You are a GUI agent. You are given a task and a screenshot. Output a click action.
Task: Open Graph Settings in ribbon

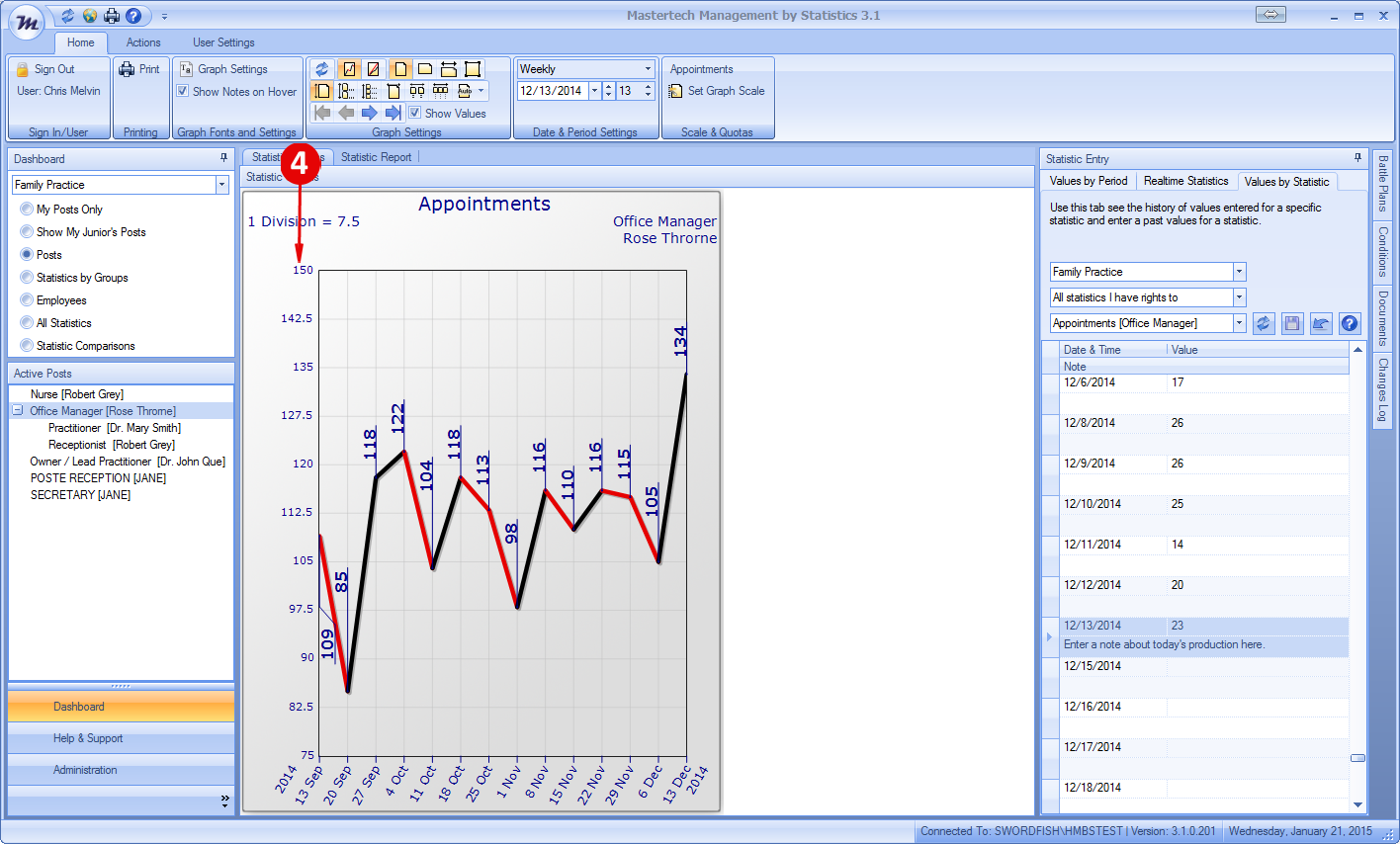pyautogui.click(x=223, y=69)
